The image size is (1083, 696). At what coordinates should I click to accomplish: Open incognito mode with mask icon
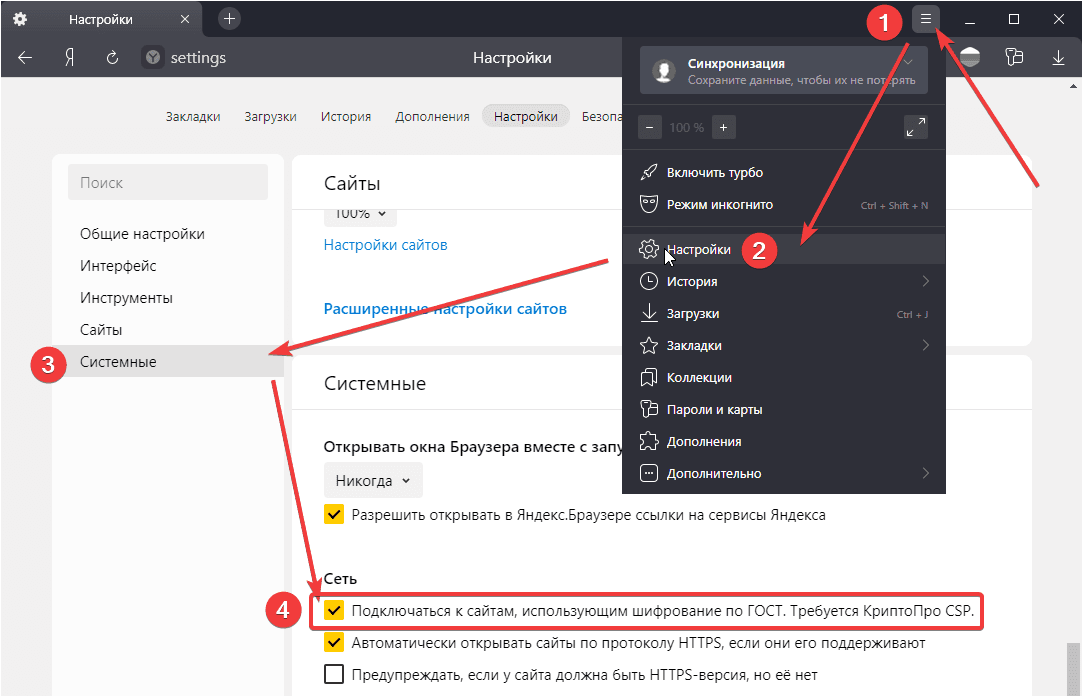click(719, 205)
